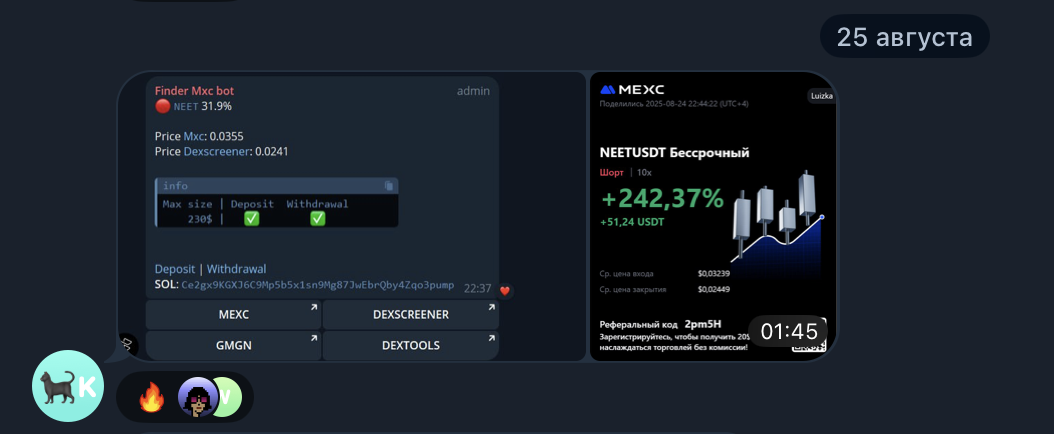Click the fire emoji reaction

tap(151, 398)
